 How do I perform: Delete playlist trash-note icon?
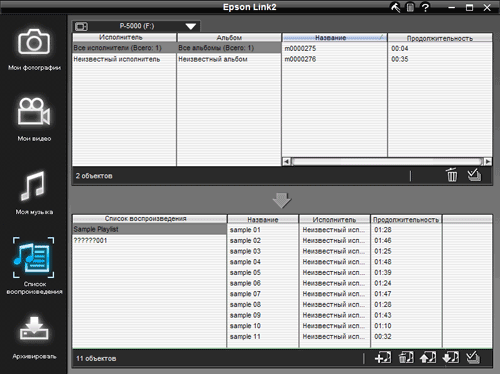(406, 358)
